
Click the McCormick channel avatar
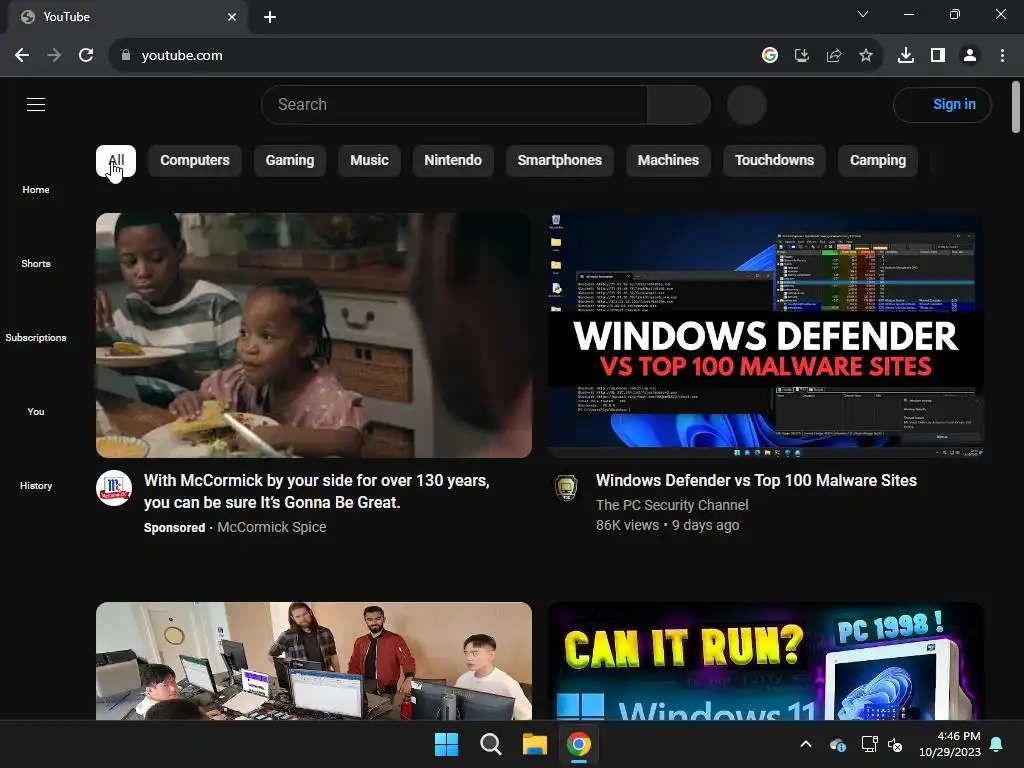click(x=114, y=488)
